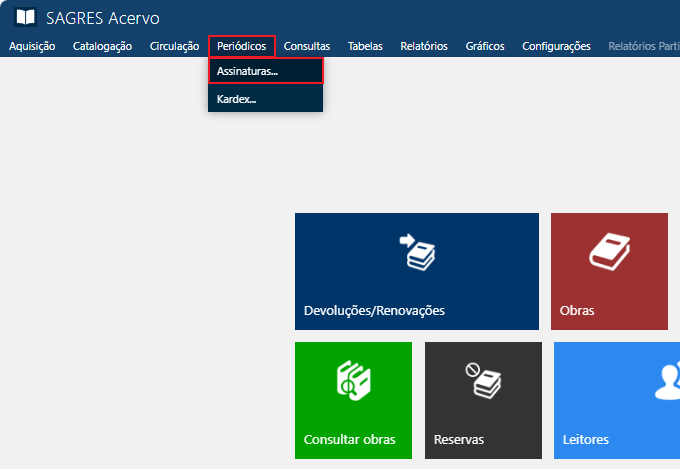Click the Consultar obras tile label
This screenshot has width=680, height=469.
pyautogui.click(x=349, y=439)
